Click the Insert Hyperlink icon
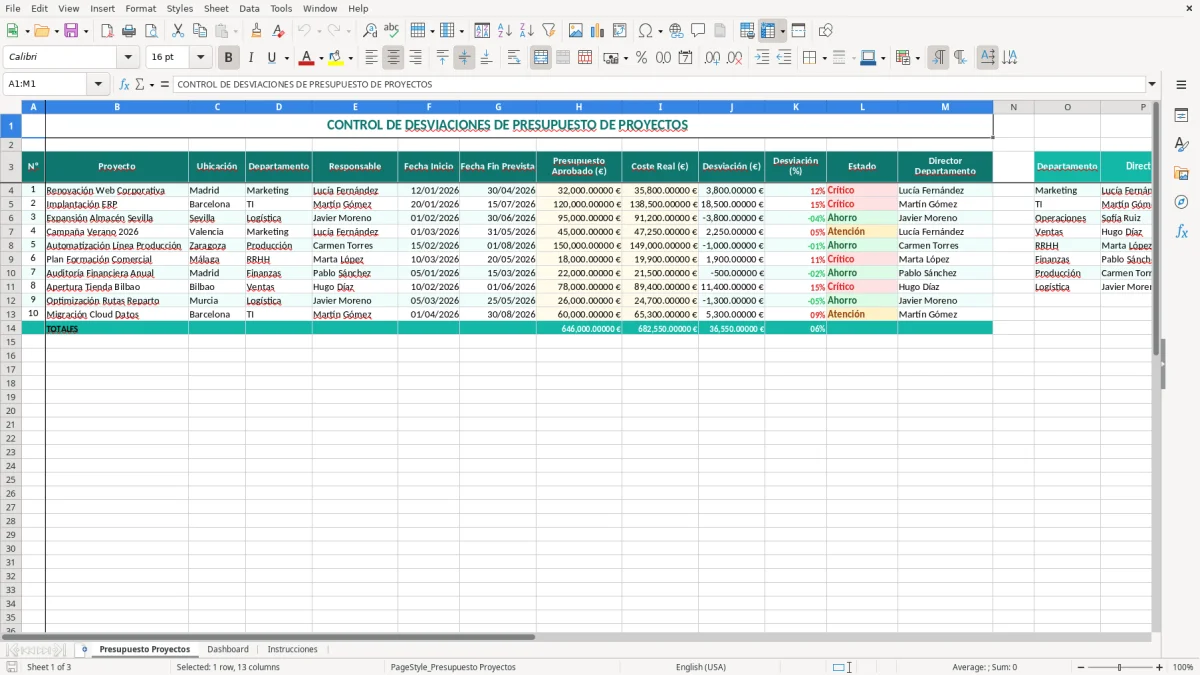The height and width of the screenshot is (675, 1200). coord(676,31)
